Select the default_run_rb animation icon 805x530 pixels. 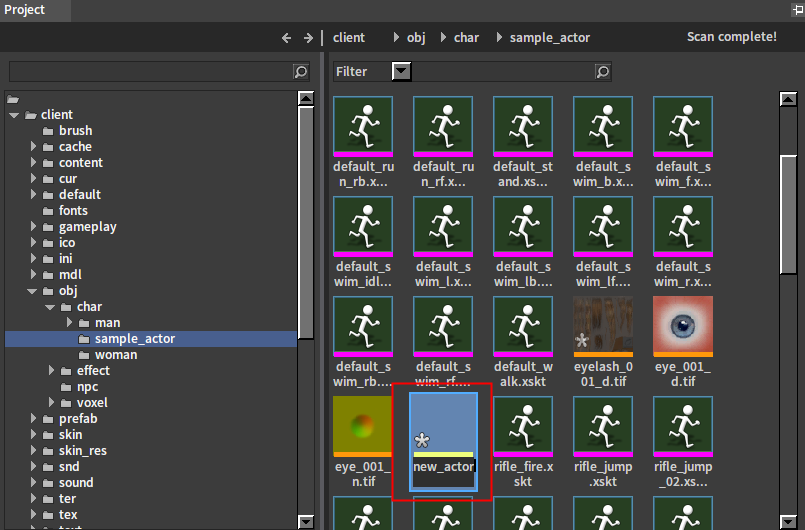pyautogui.click(x=363, y=126)
